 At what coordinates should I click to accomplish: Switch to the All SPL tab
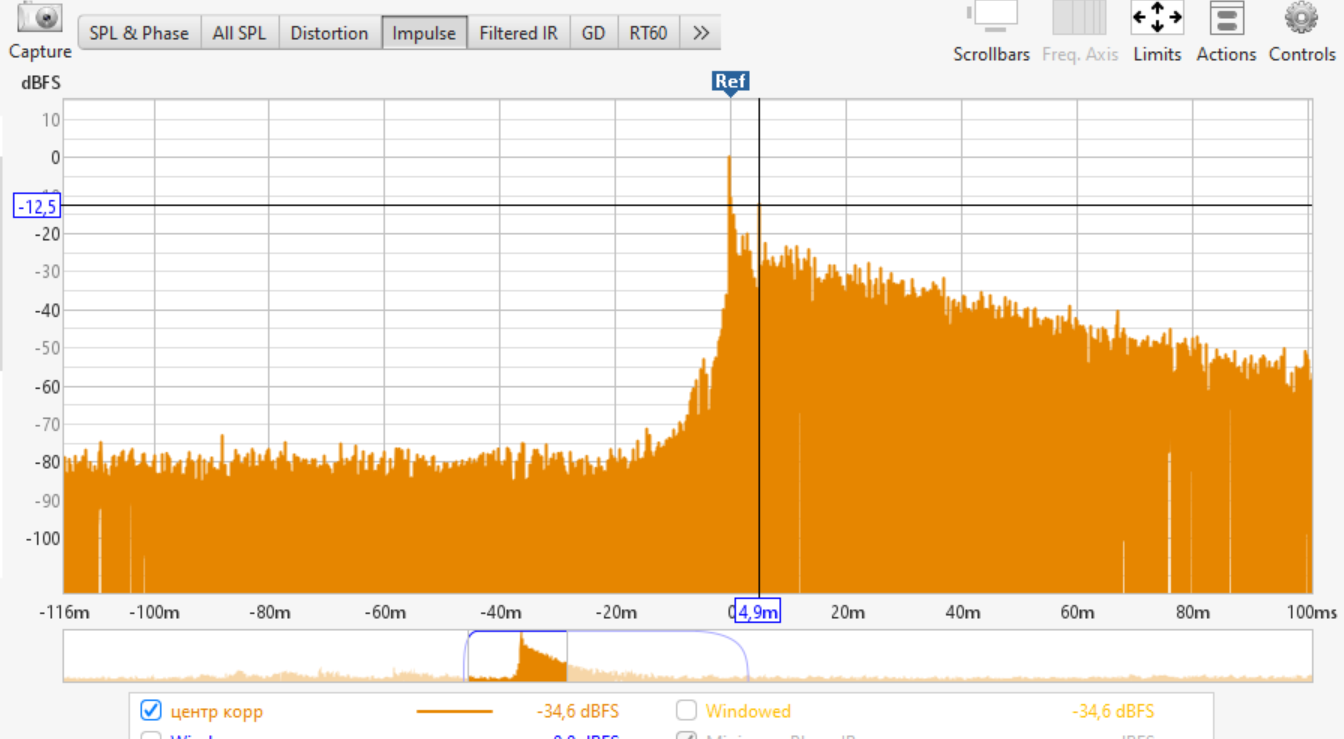point(240,33)
